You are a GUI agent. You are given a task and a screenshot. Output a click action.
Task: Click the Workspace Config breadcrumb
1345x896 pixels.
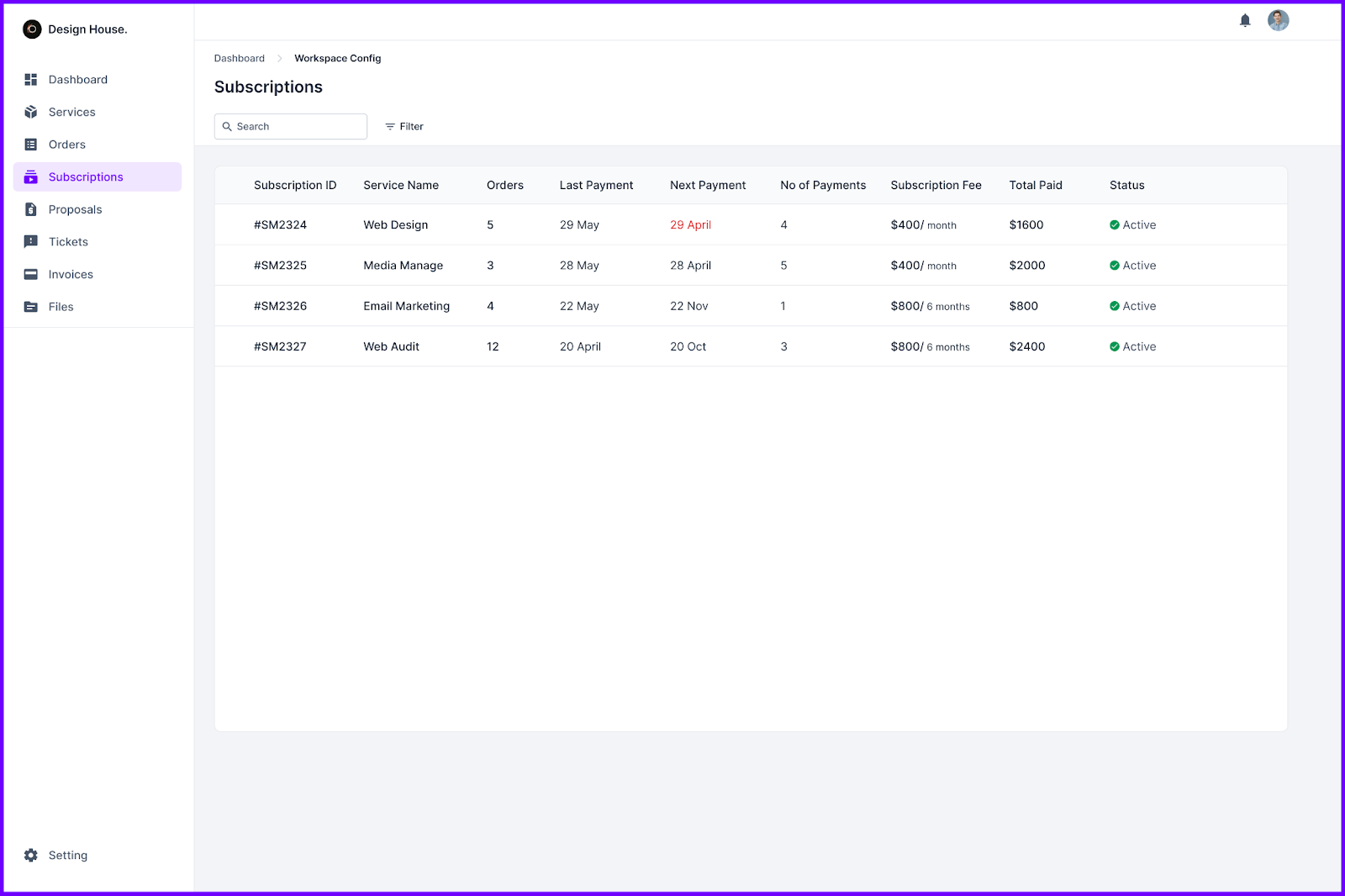[x=337, y=58]
